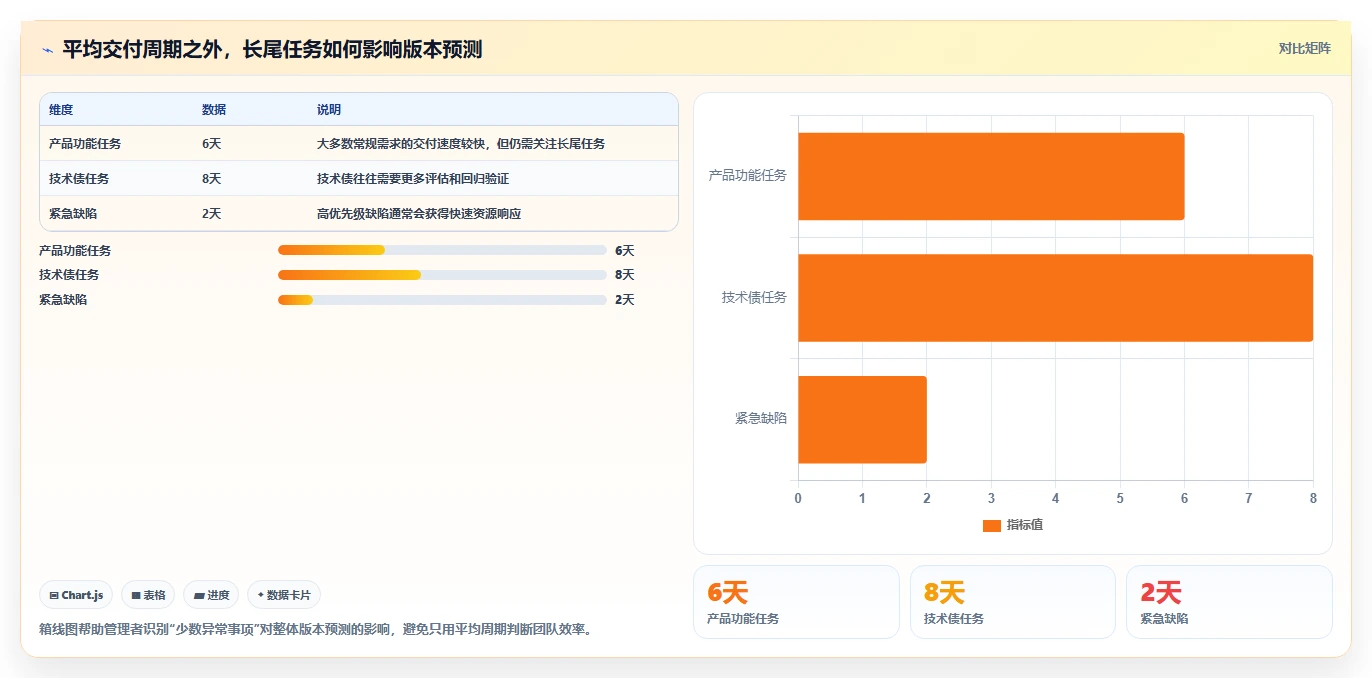Click the x-axis tick label 8

pos(1313,498)
